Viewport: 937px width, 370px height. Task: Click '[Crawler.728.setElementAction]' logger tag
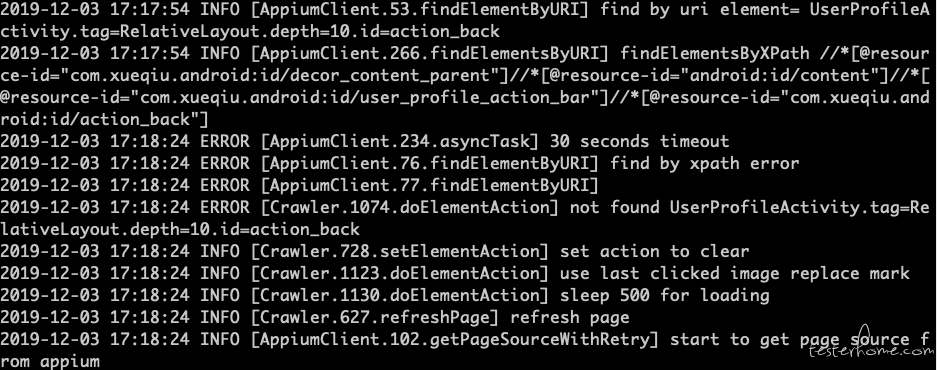coord(400,252)
